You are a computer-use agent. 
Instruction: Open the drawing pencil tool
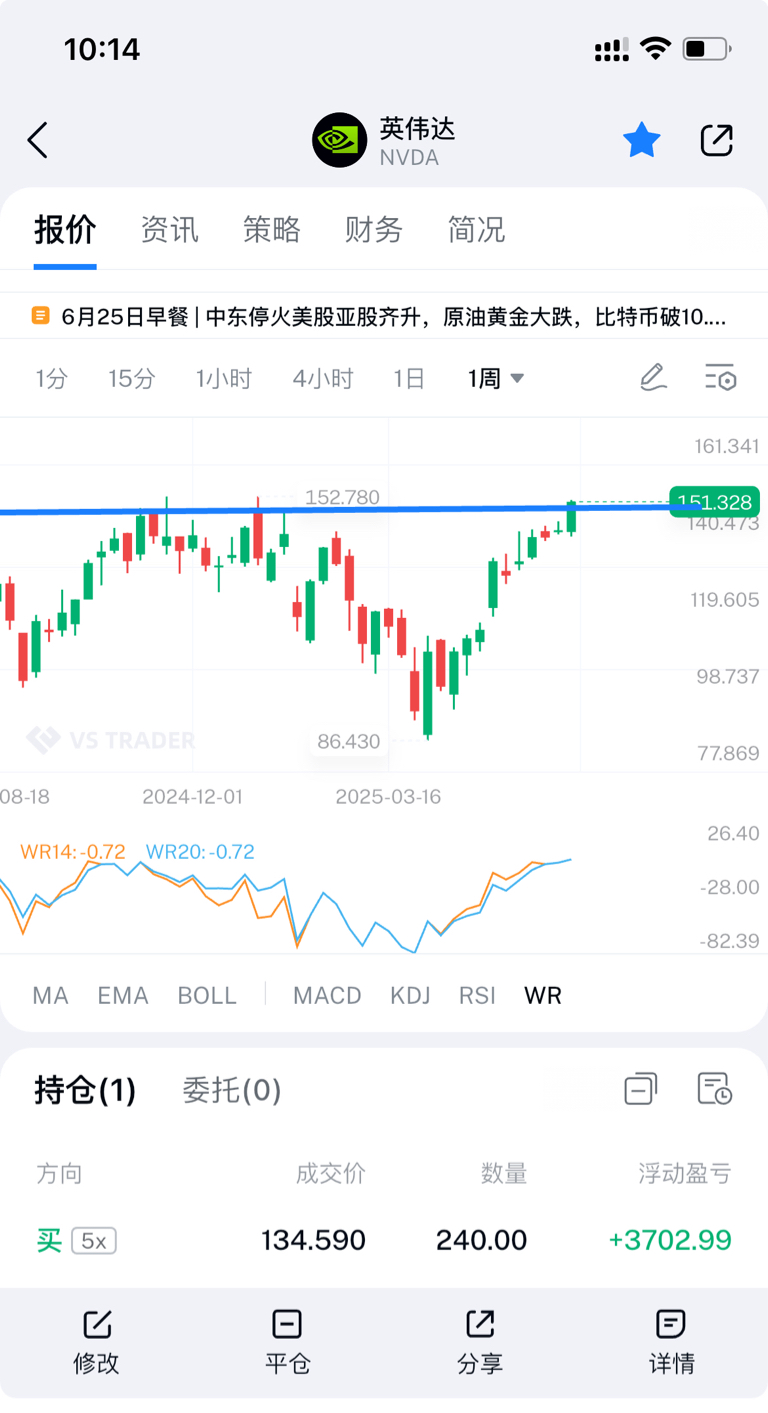(x=653, y=378)
